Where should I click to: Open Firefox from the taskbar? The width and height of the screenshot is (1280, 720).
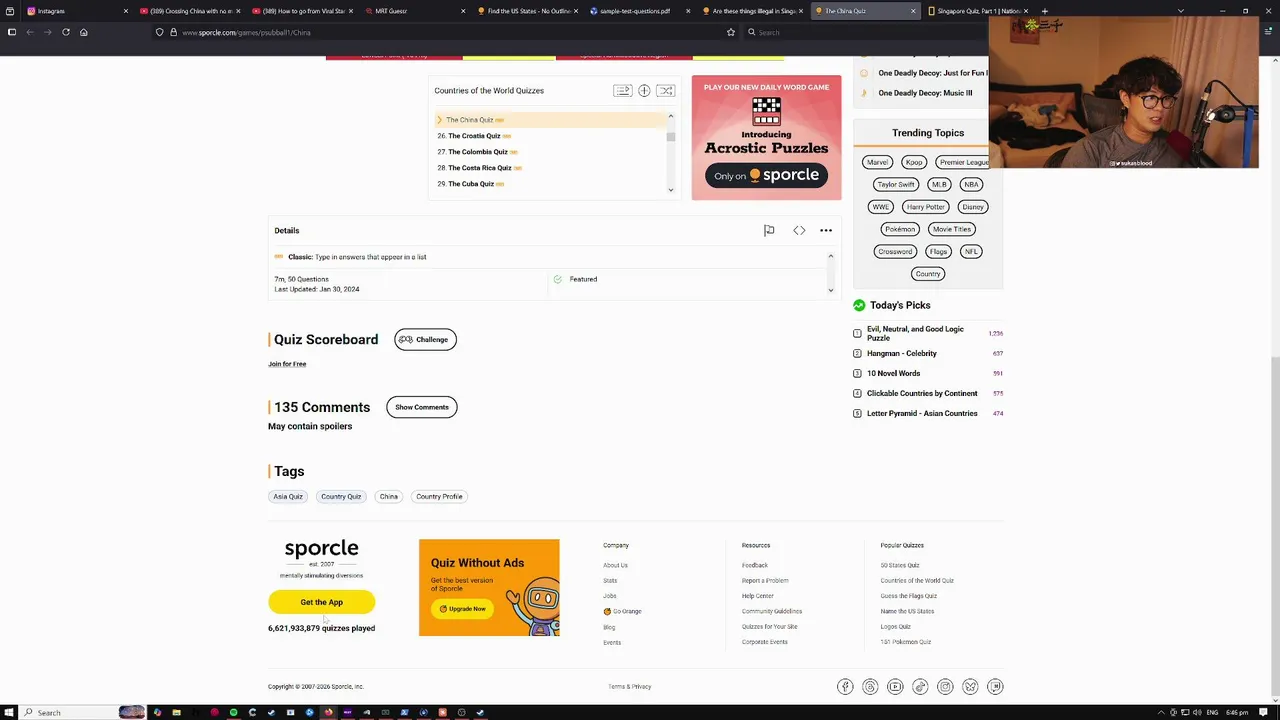tap(328, 713)
